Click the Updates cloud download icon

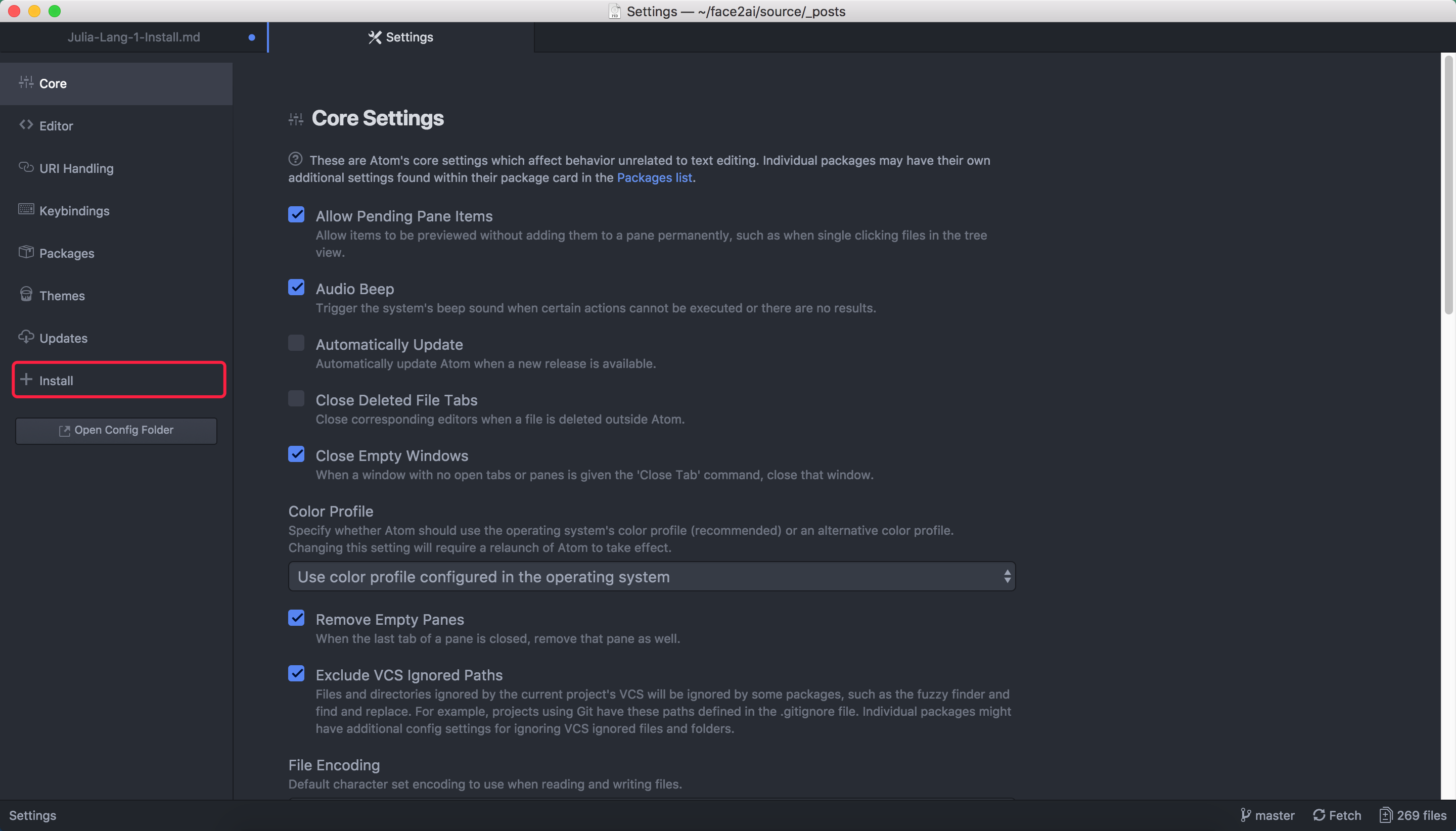coord(26,337)
